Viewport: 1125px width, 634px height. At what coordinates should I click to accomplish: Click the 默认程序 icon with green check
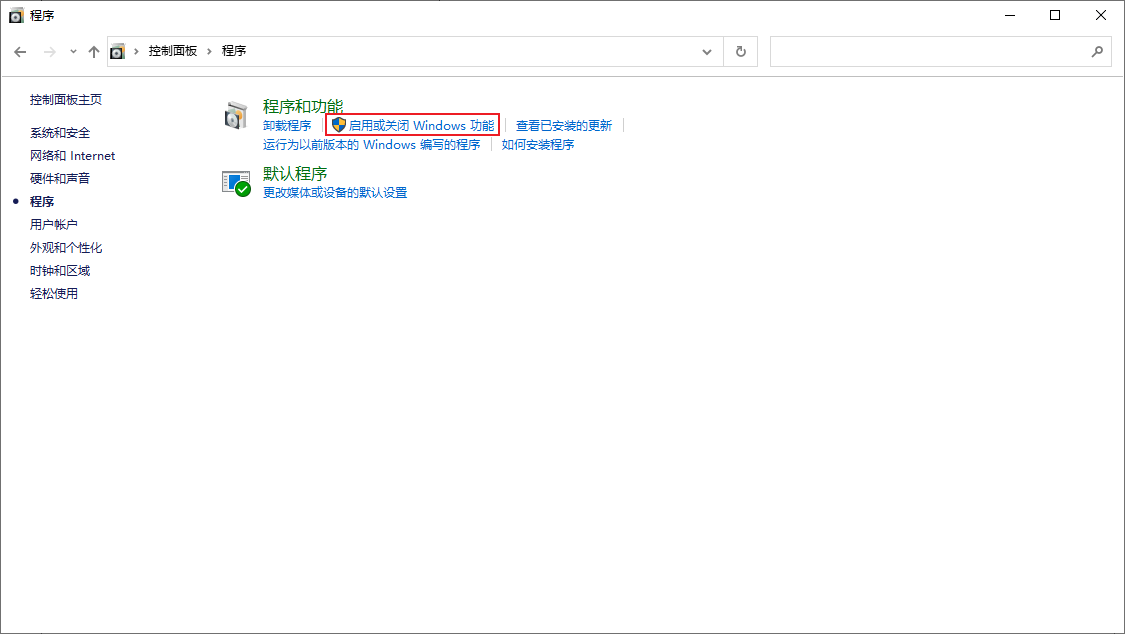click(x=236, y=183)
